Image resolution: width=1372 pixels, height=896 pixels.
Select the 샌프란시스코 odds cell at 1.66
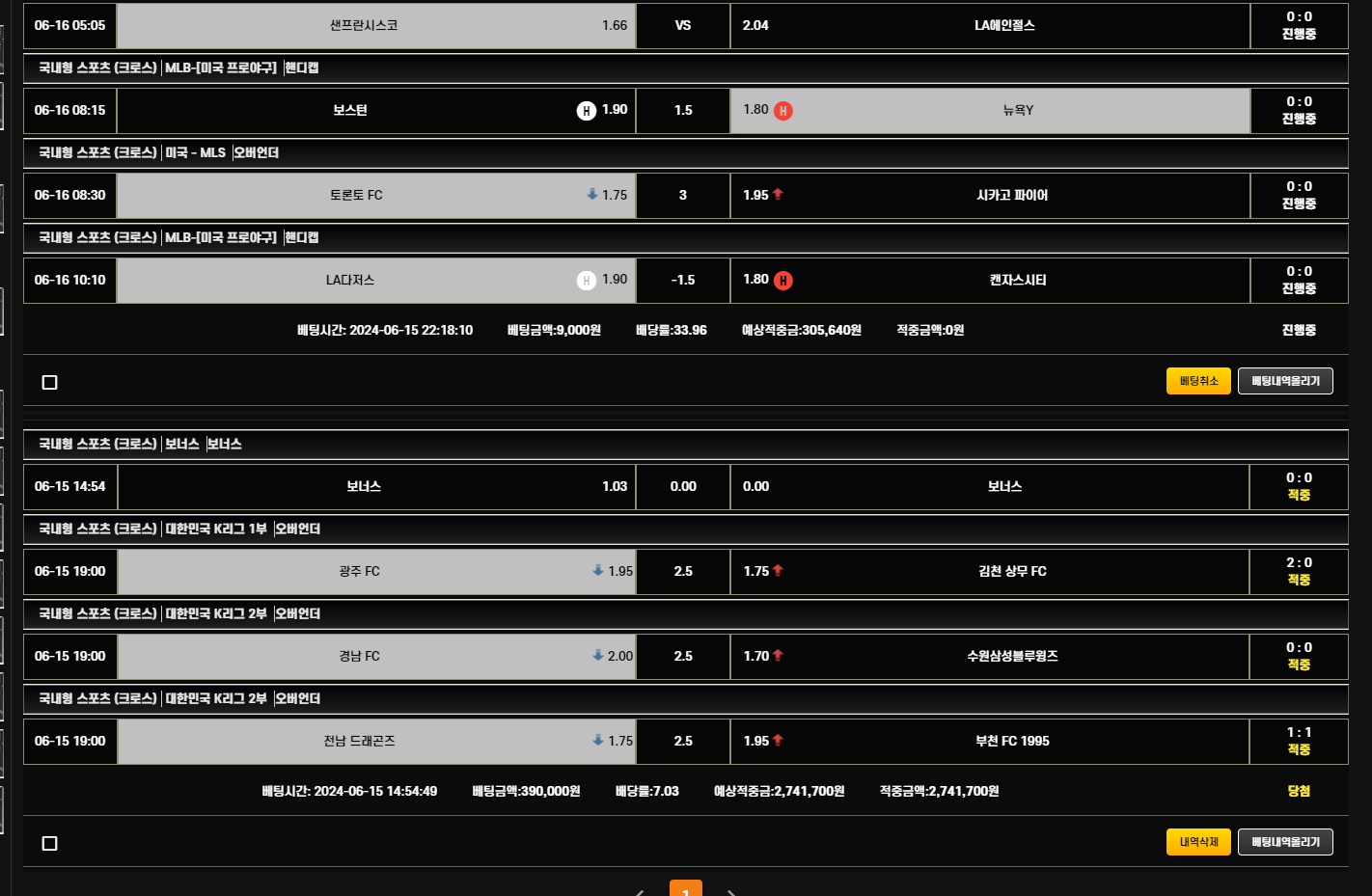point(376,26)
